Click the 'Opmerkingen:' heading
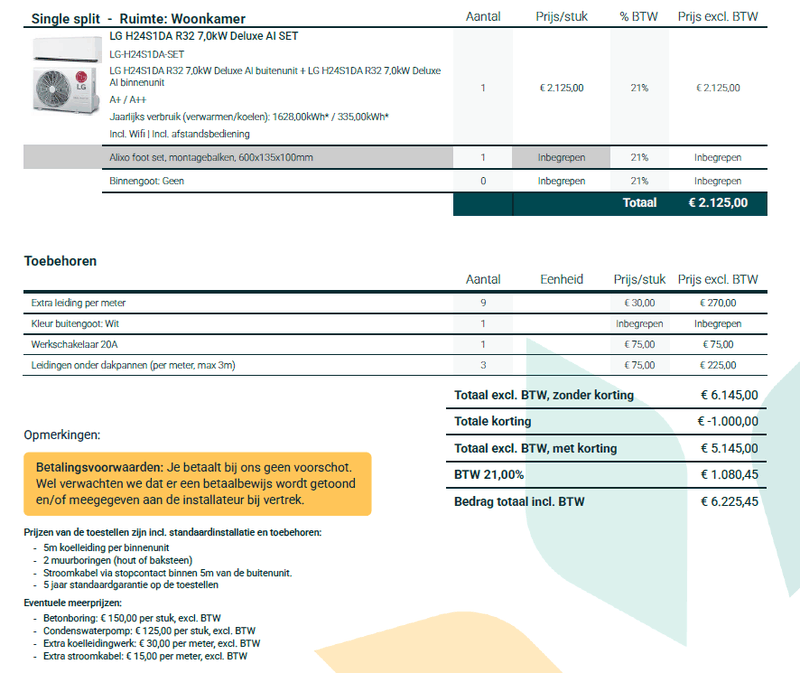800x673 pixels. pos(62,435)
